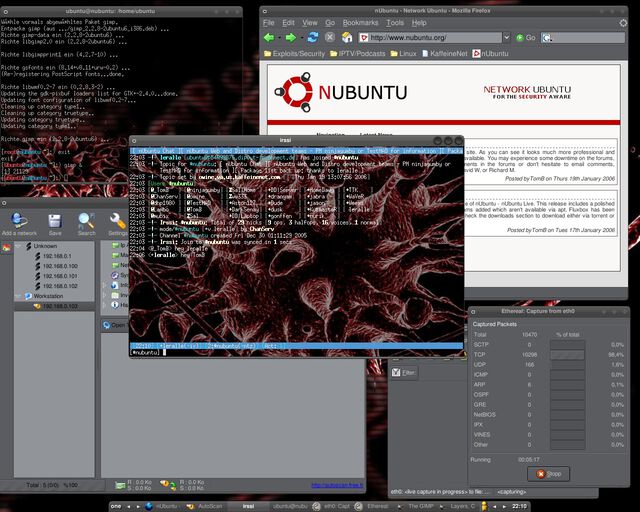Go back in Firefox with green left arrow
This screenshot has width=640, height=512.
[269, 38]
